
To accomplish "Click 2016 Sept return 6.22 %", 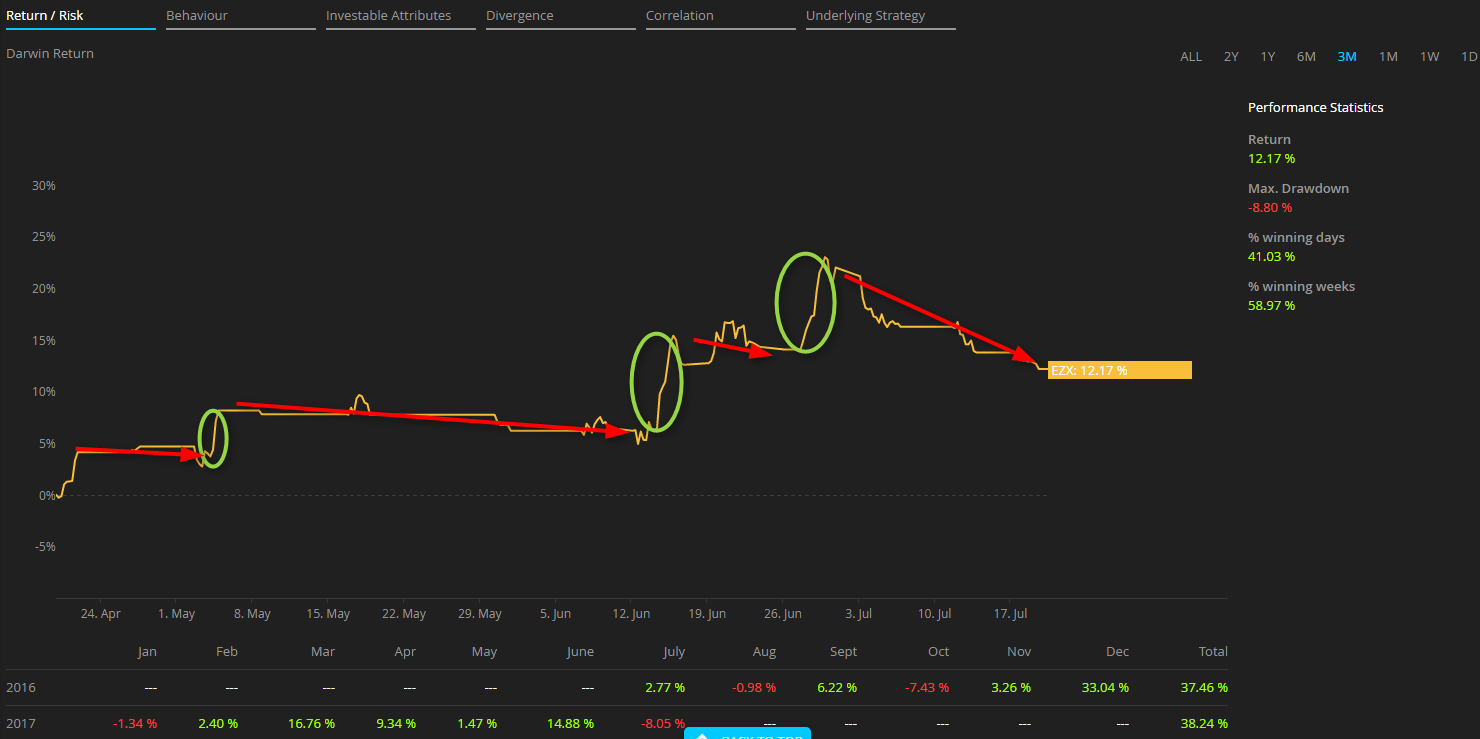I will (838, 688).
